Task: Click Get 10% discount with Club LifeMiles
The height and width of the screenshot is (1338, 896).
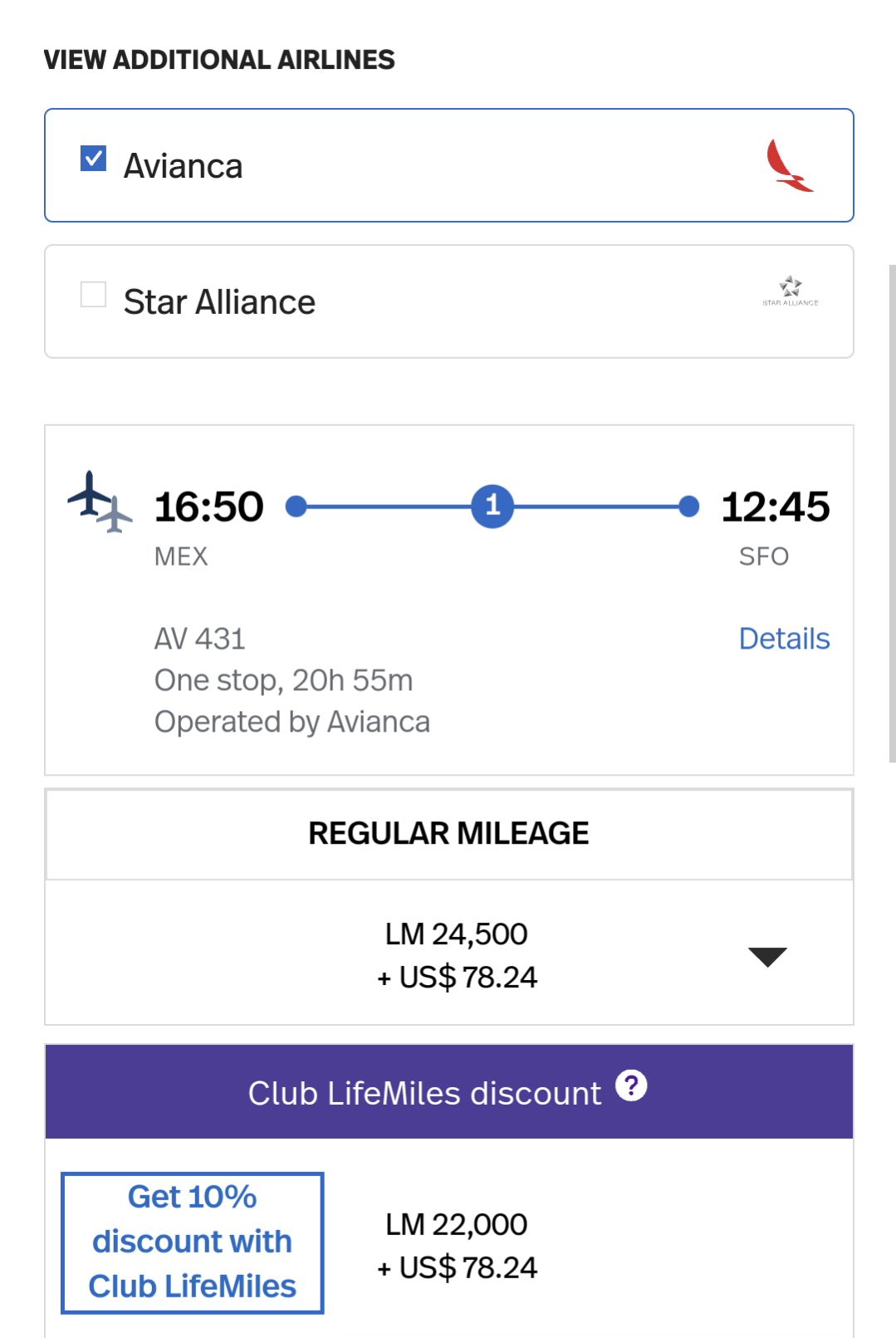Action: (x=192, y=1242)
